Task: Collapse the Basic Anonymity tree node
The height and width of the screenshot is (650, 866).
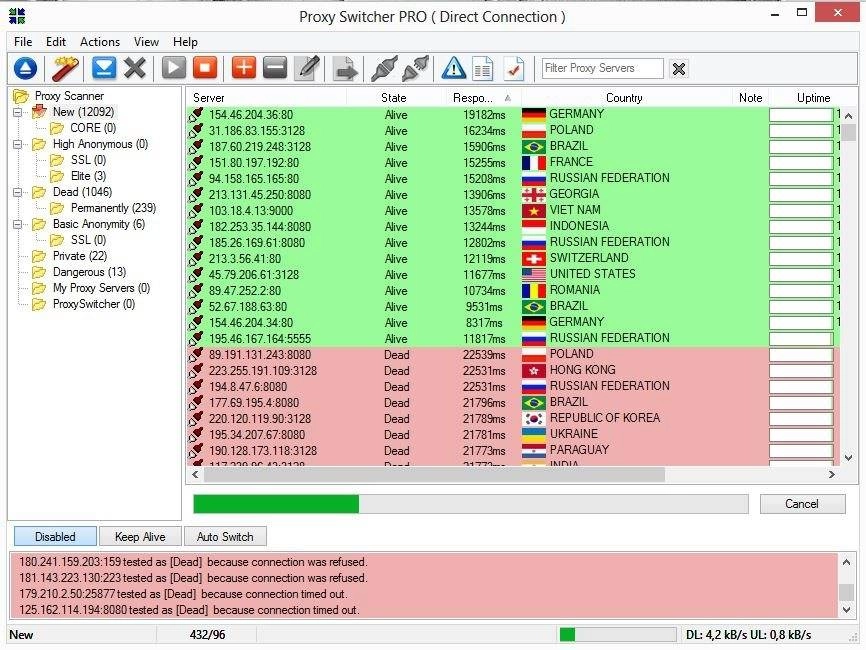Action: pyautogui.click(x=18, y=224)
